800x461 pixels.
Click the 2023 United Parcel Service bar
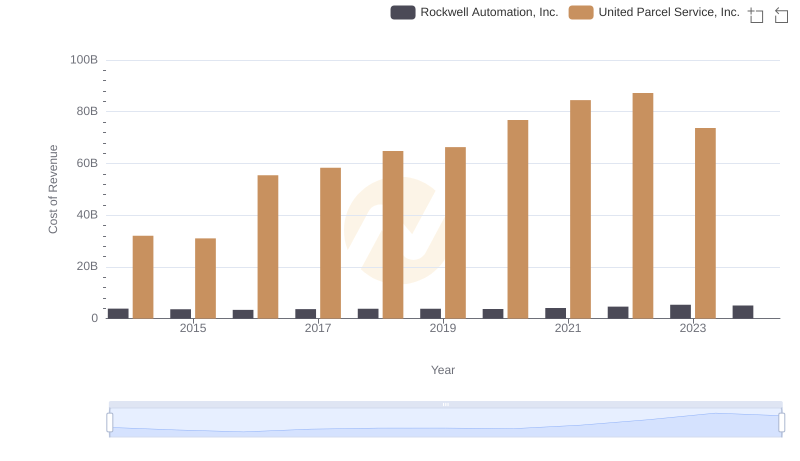click(x=705, y=223)
